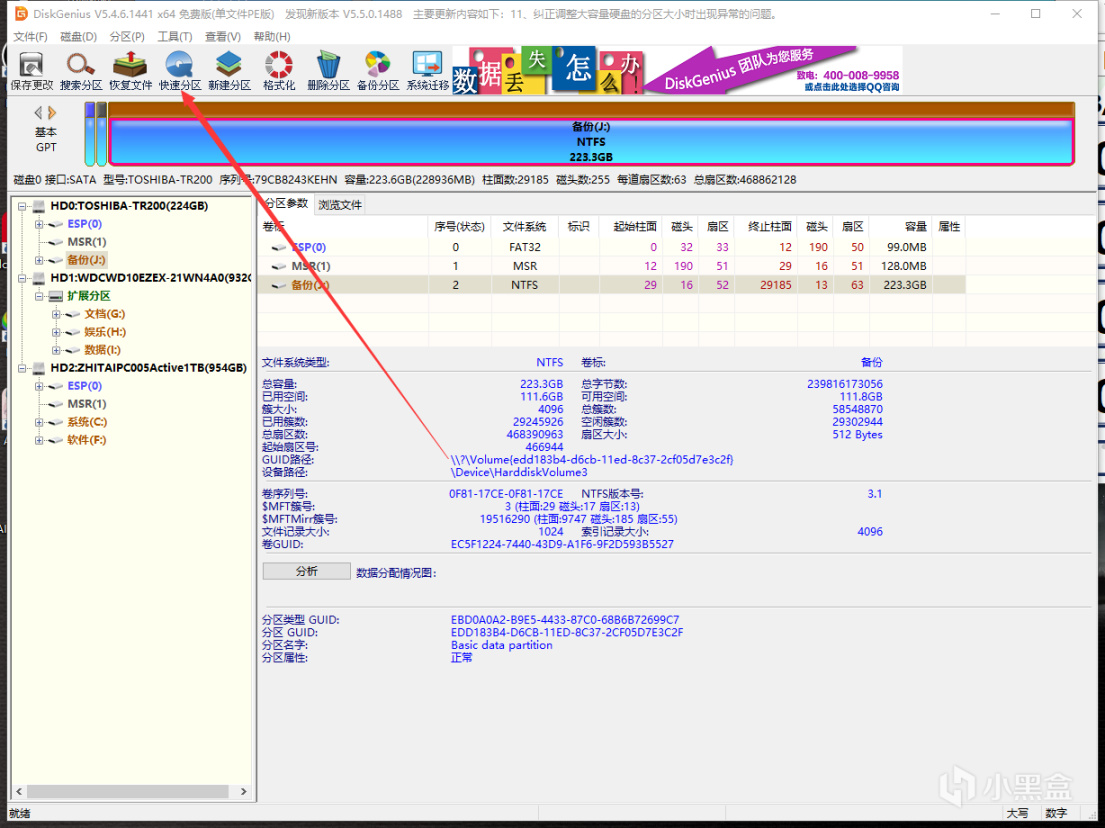This screenshot has width=1105, height=828.
Task: Select HD0:TOSHIBA-TR200(224GB) in the tree
Action: pyautogui.click(x=129, y=206)
